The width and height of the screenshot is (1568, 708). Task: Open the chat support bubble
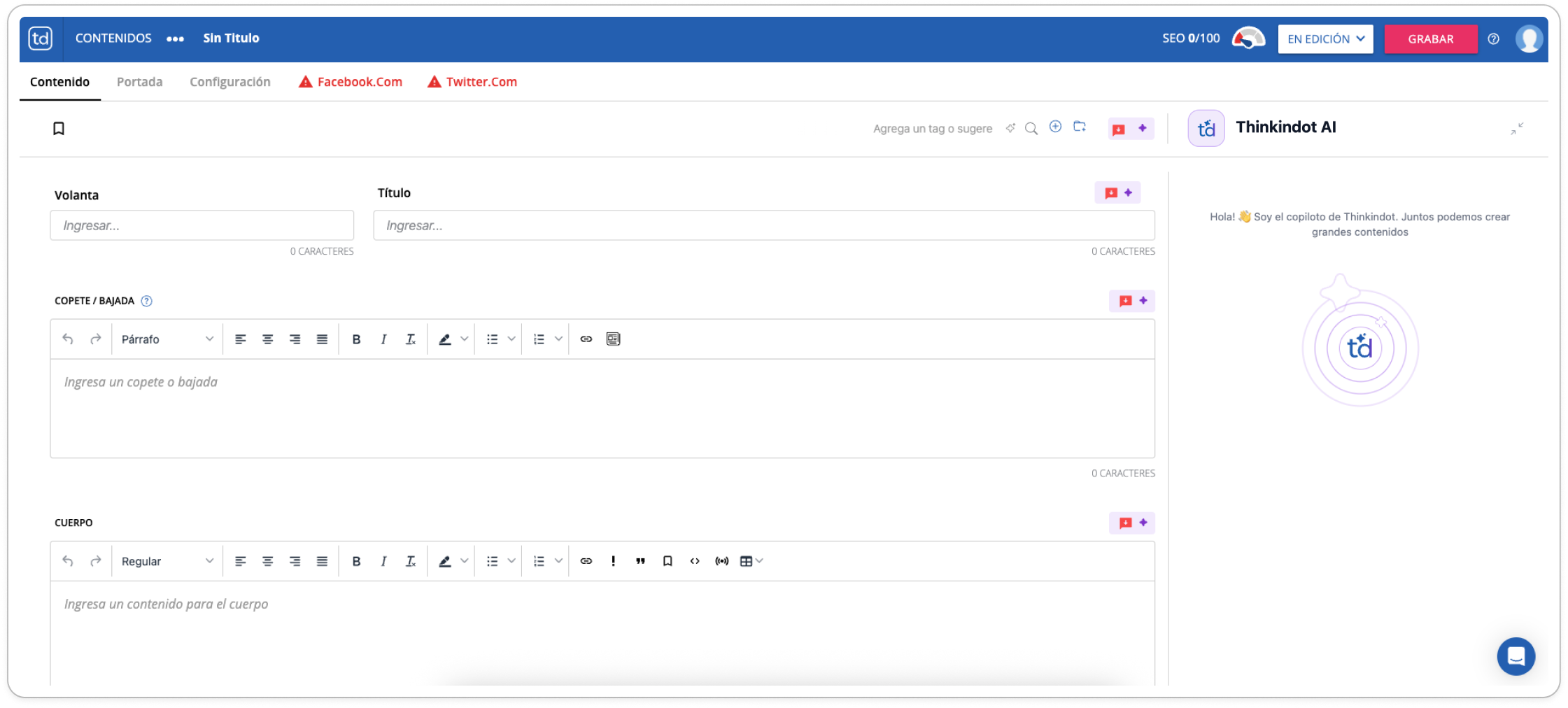(1516, 656)
